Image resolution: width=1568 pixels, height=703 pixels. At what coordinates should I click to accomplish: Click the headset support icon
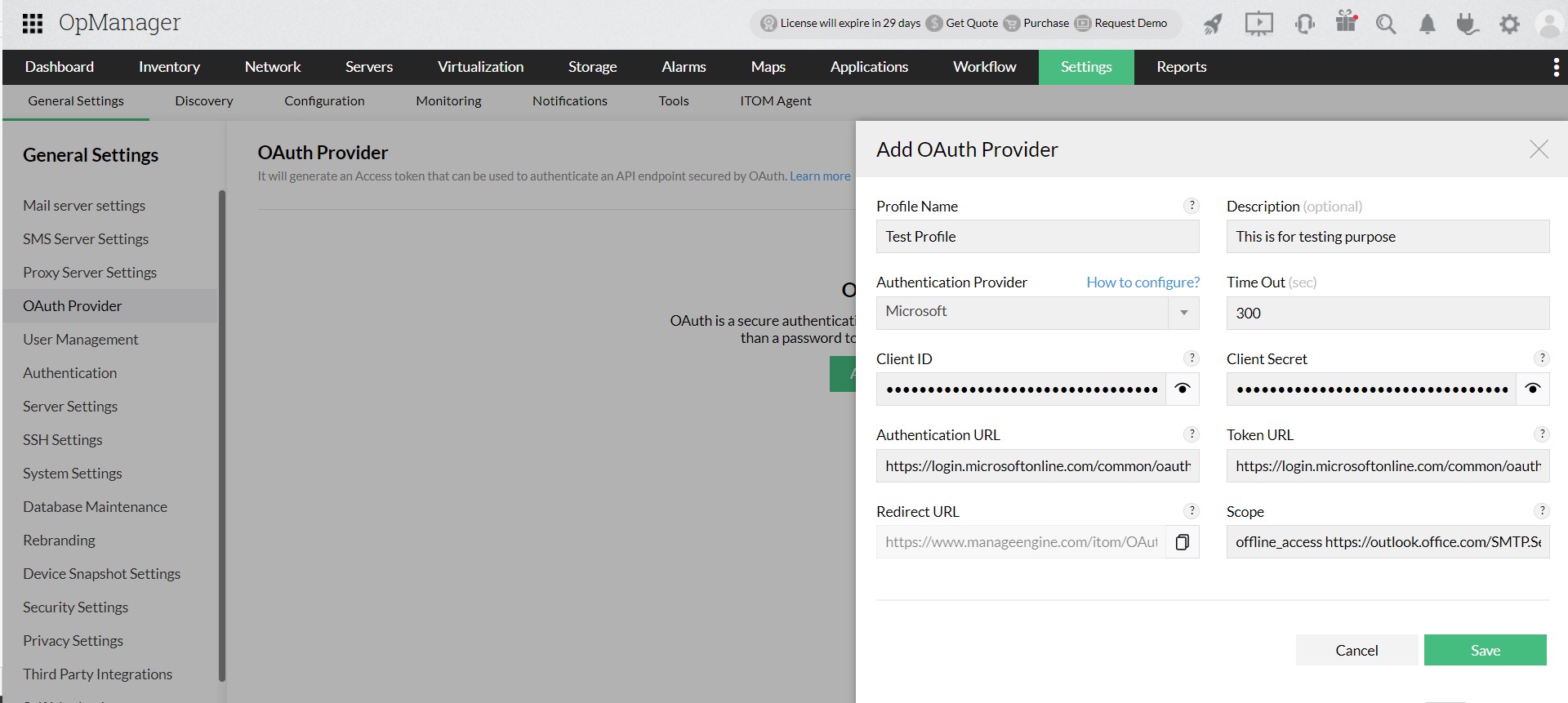click(x=1304, y=24)
